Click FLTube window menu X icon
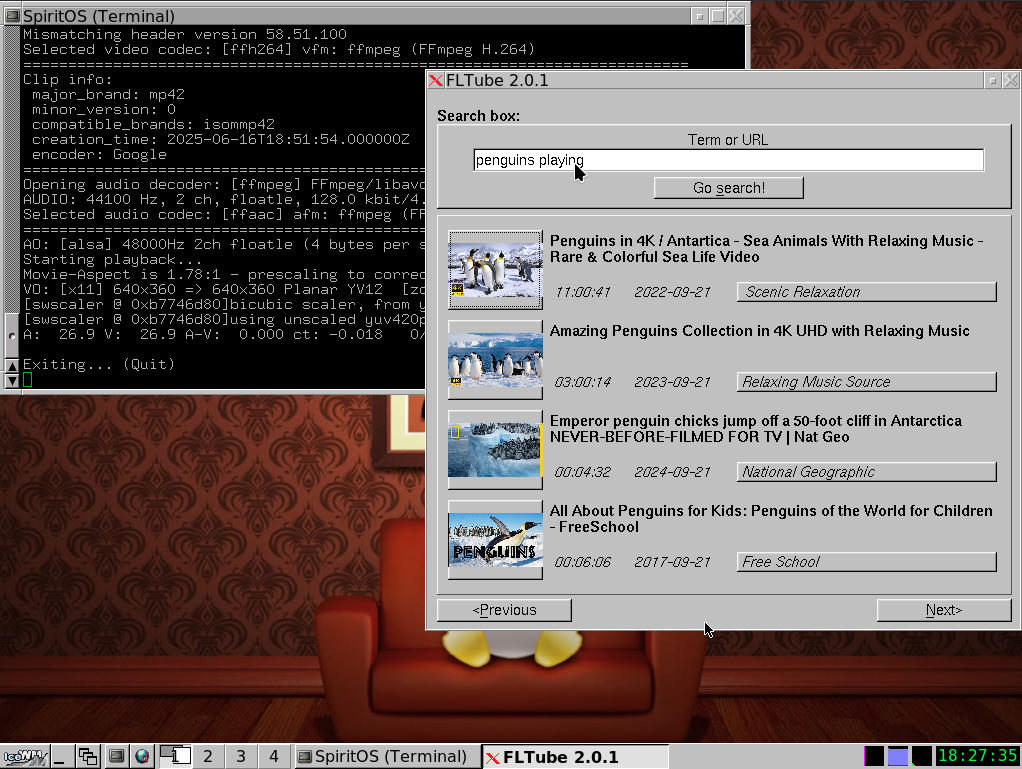This screenshot has height=769, width=1022. point(436,81)
